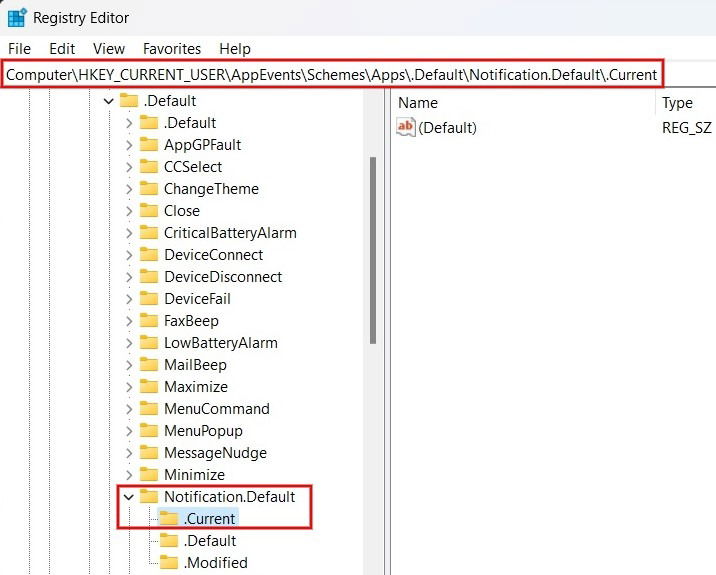Screen dimensions: 716x575
Task: Open the File menu
Action: click(19, 48)
